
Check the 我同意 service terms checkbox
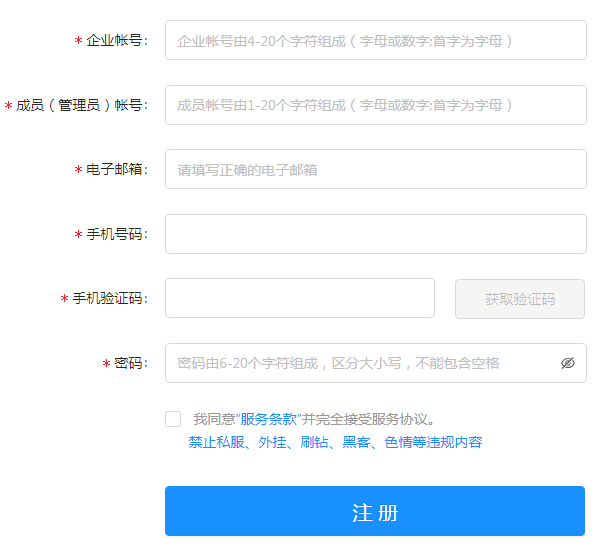point(173,419)
